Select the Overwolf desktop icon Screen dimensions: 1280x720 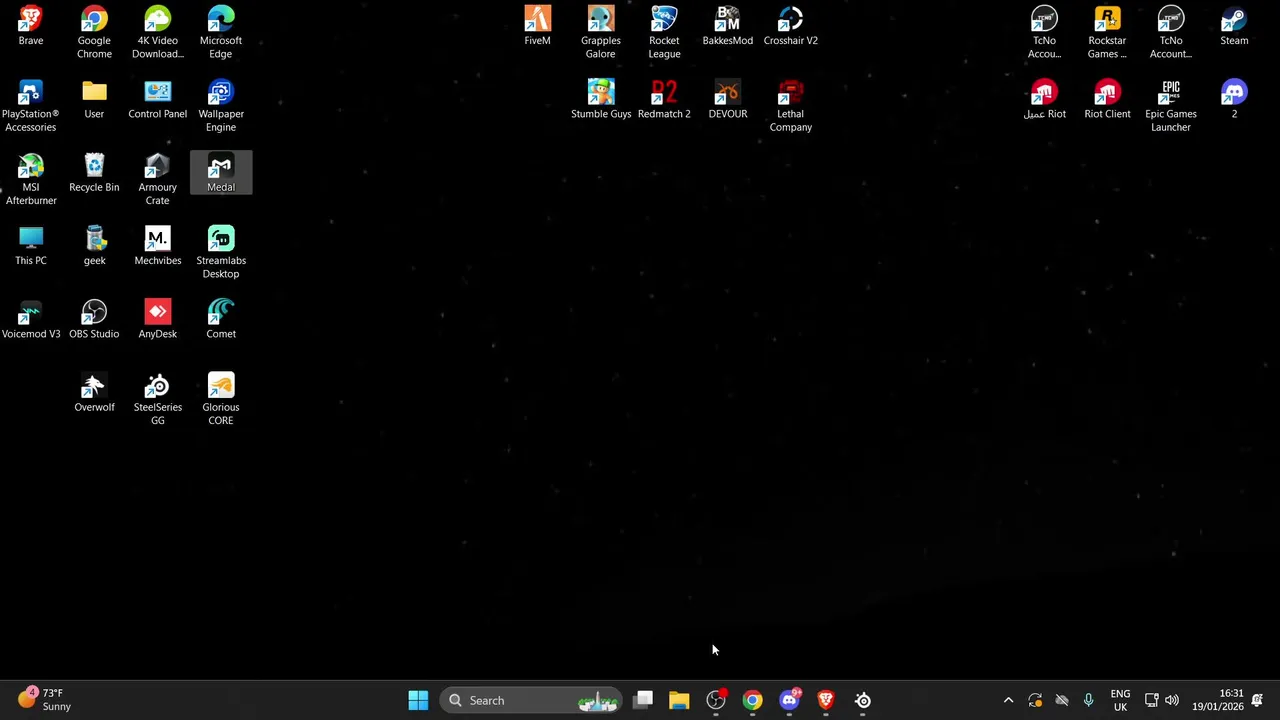click(94, 393)
